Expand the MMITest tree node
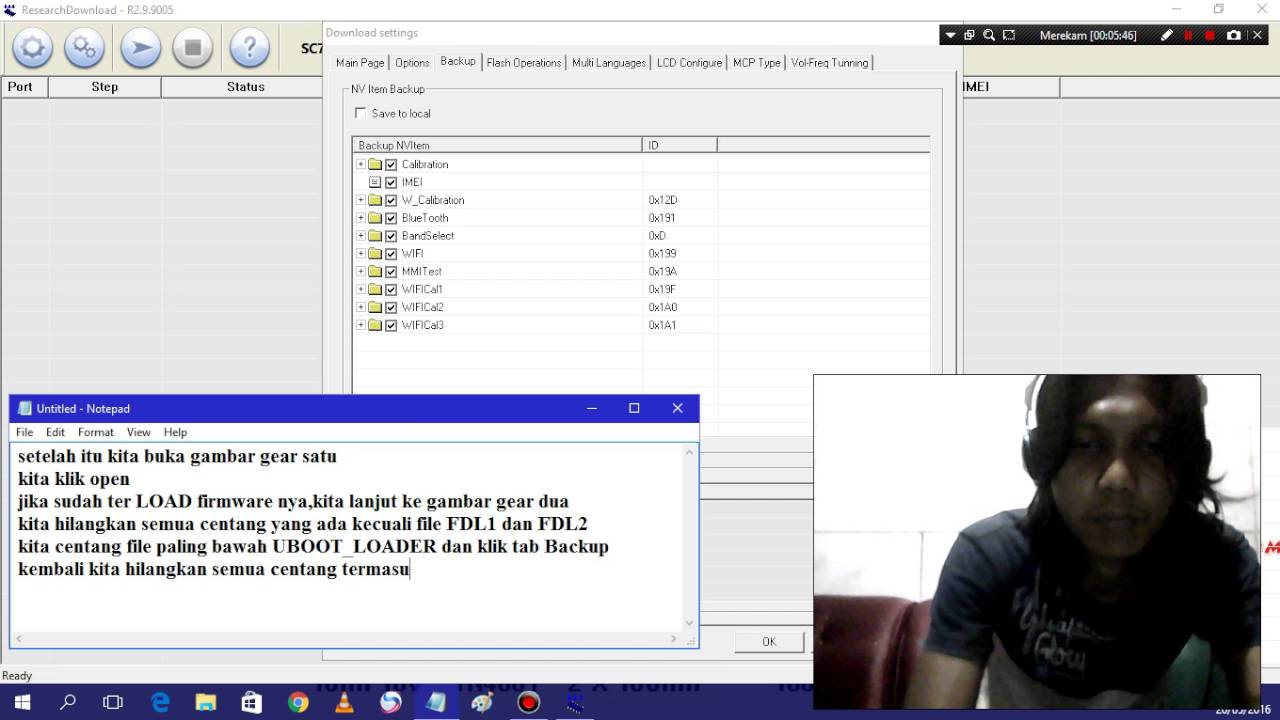Image resolution: width=1280 pixels, height=720 pixels. pyautogui.click(x=361, y=272)
